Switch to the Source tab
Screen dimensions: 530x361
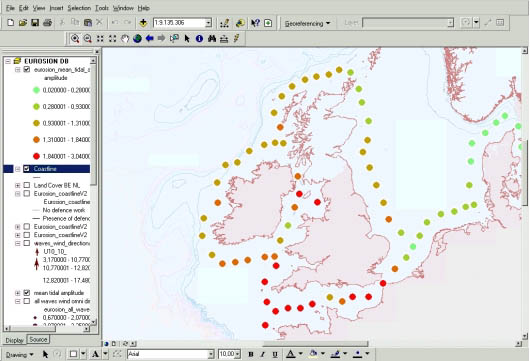click(38, 339)
